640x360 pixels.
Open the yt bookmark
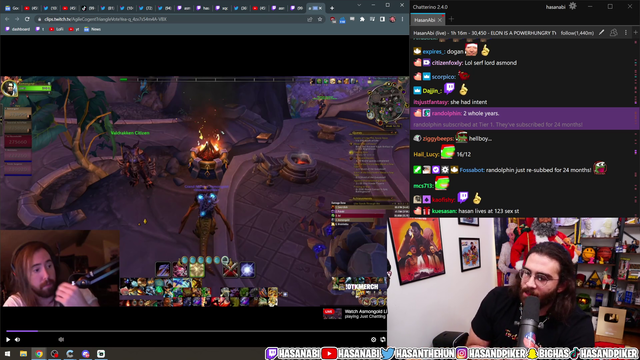tap(74, 29)
